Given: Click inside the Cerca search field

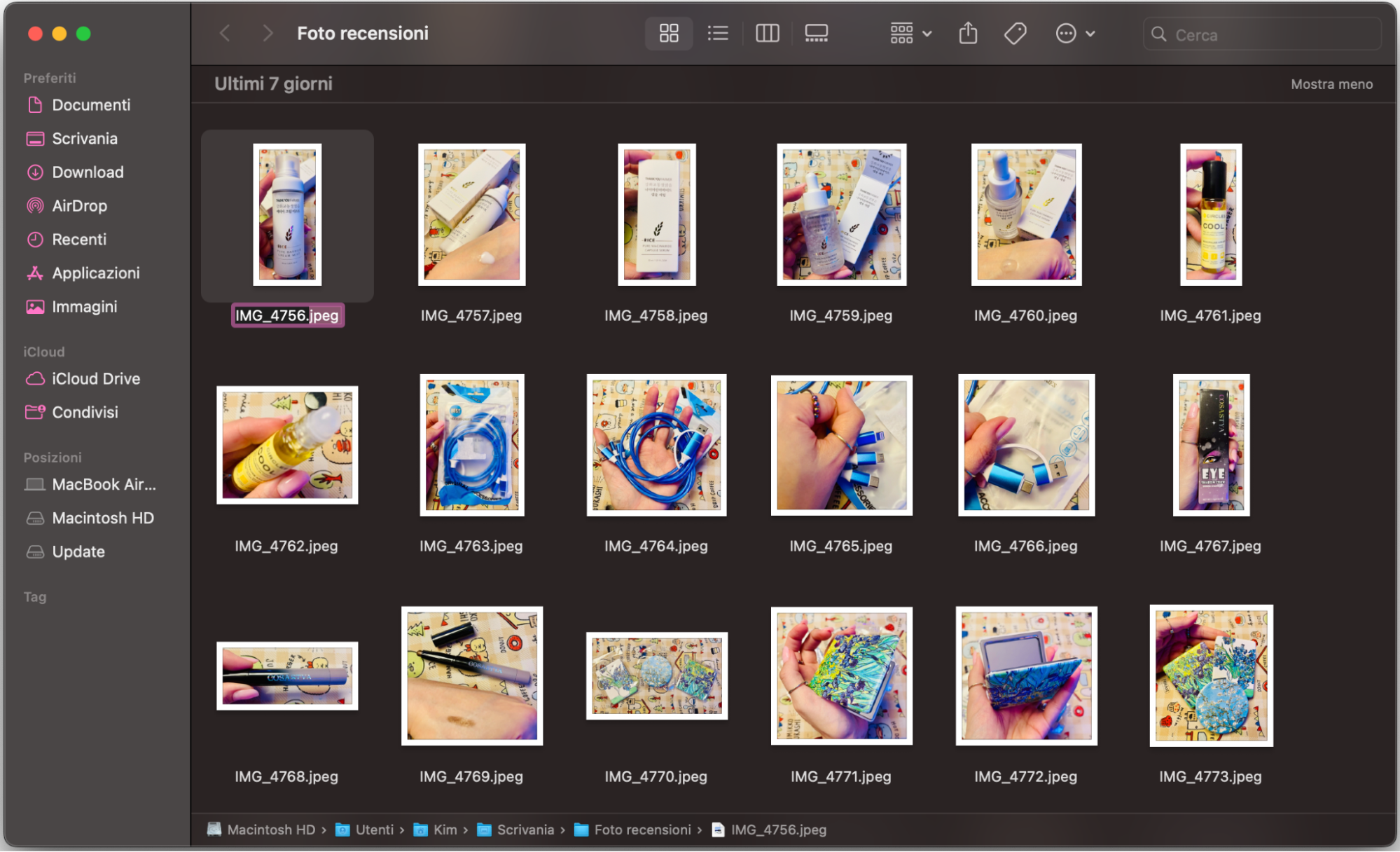Looking at the screenshot, I should [x=1261, y=34].
